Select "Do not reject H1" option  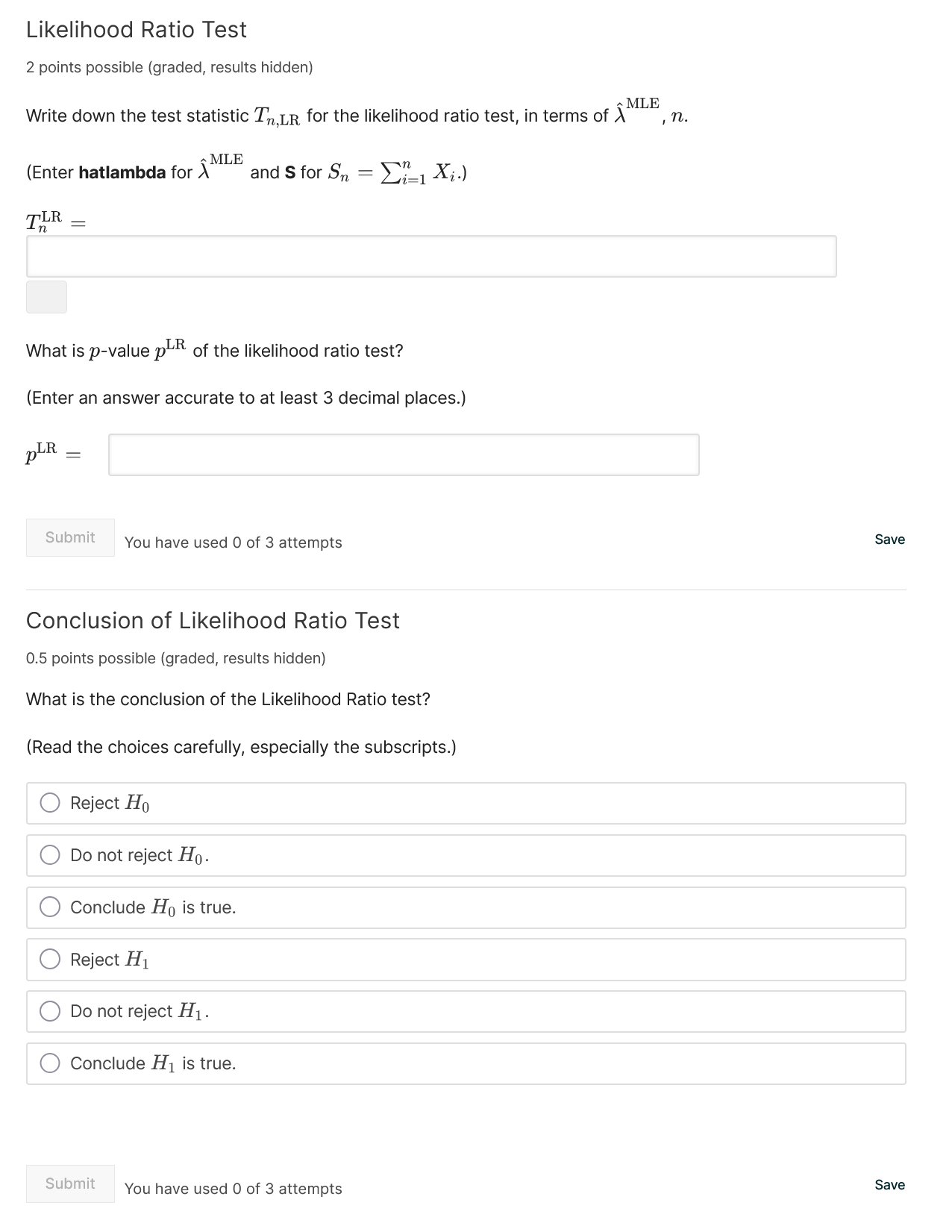tap(50, 1012)
